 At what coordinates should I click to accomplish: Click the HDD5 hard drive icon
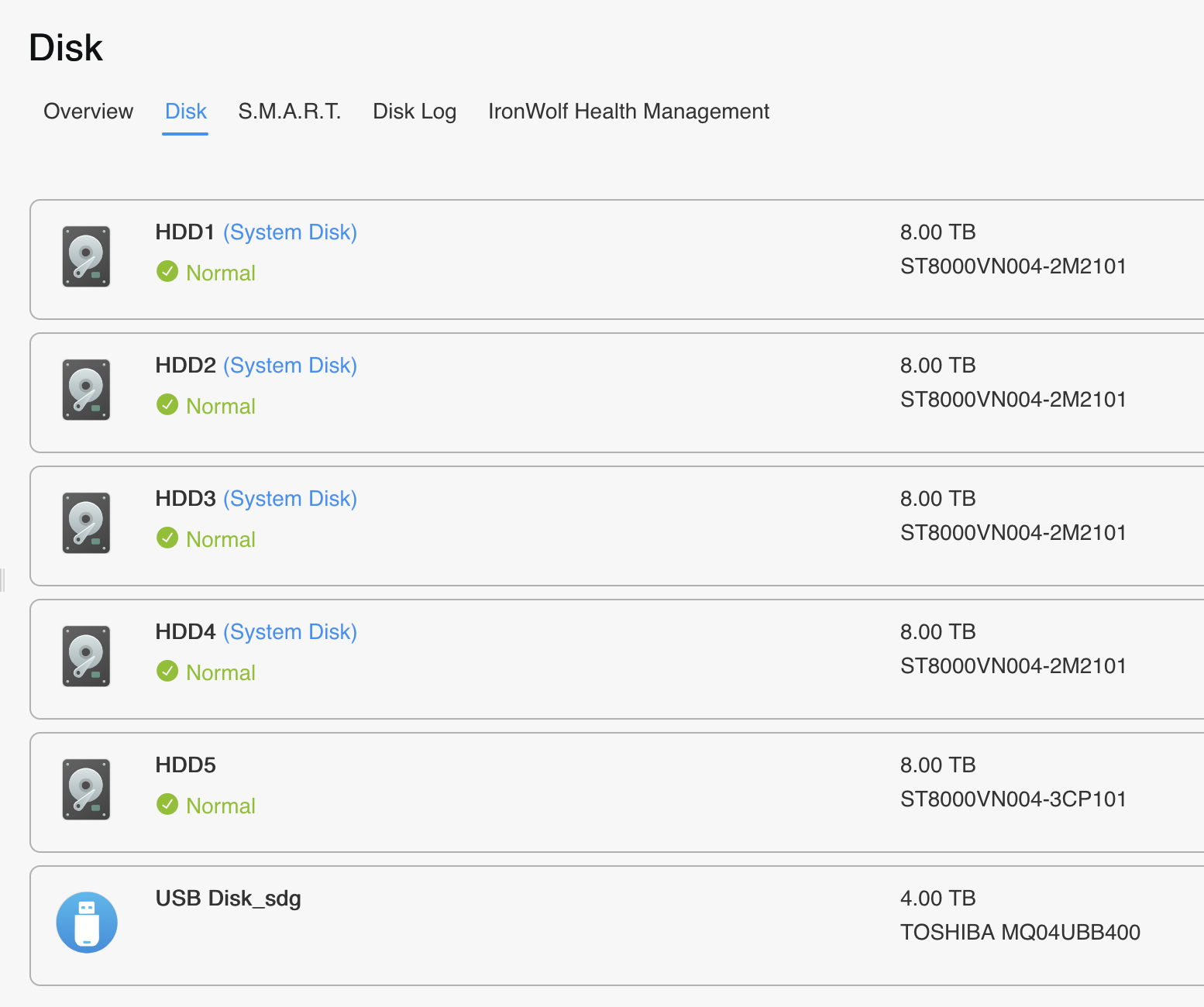tap(86, 789)
